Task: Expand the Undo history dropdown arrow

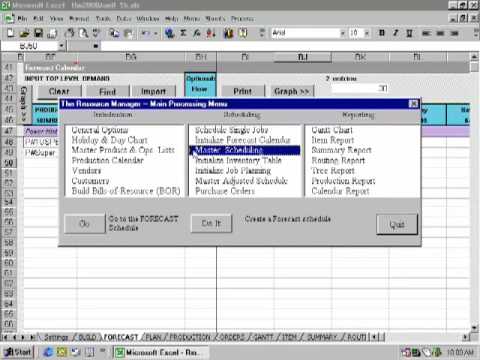Action: 155,33
